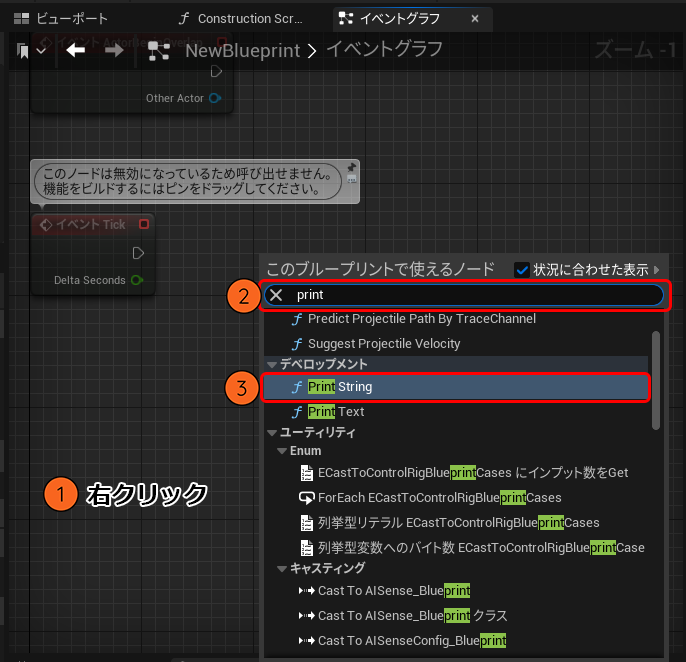The image size is (686, 662).
Task: Toggle the 状況に合わせた表示 checkbox
Action: tap(521, 270)
